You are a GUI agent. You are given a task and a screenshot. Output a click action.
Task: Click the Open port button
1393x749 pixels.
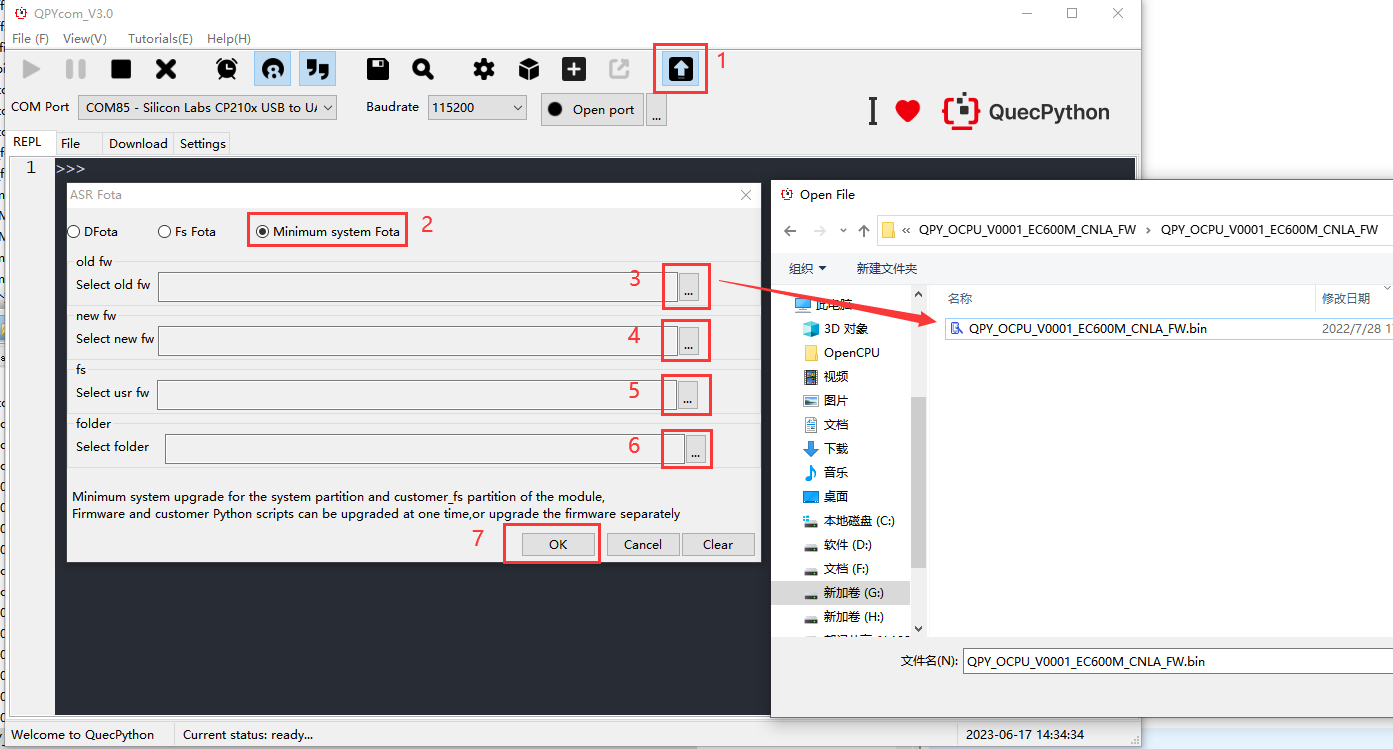(x=592, y=110)
